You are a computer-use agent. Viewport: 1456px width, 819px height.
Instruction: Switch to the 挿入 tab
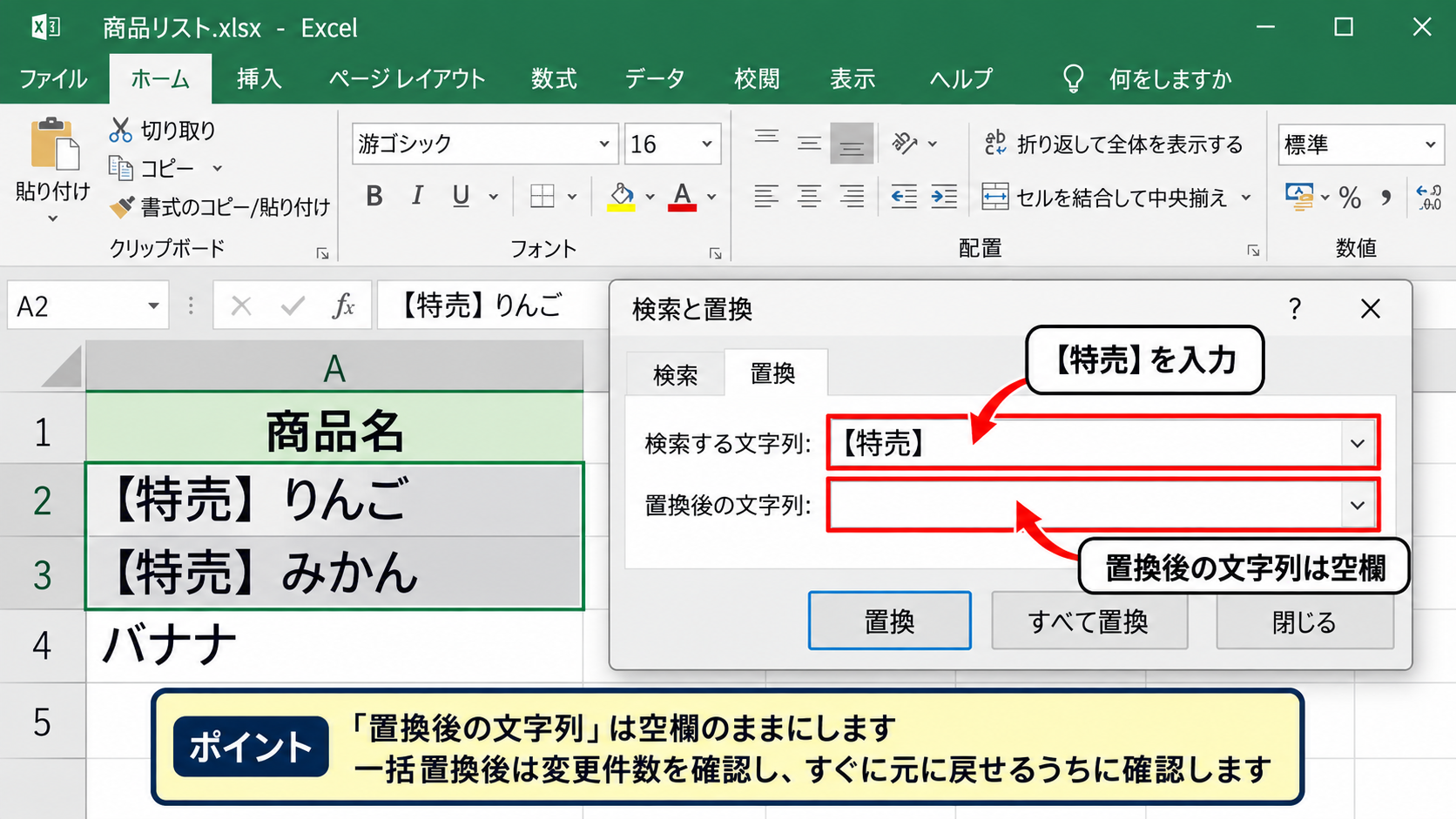260,79
